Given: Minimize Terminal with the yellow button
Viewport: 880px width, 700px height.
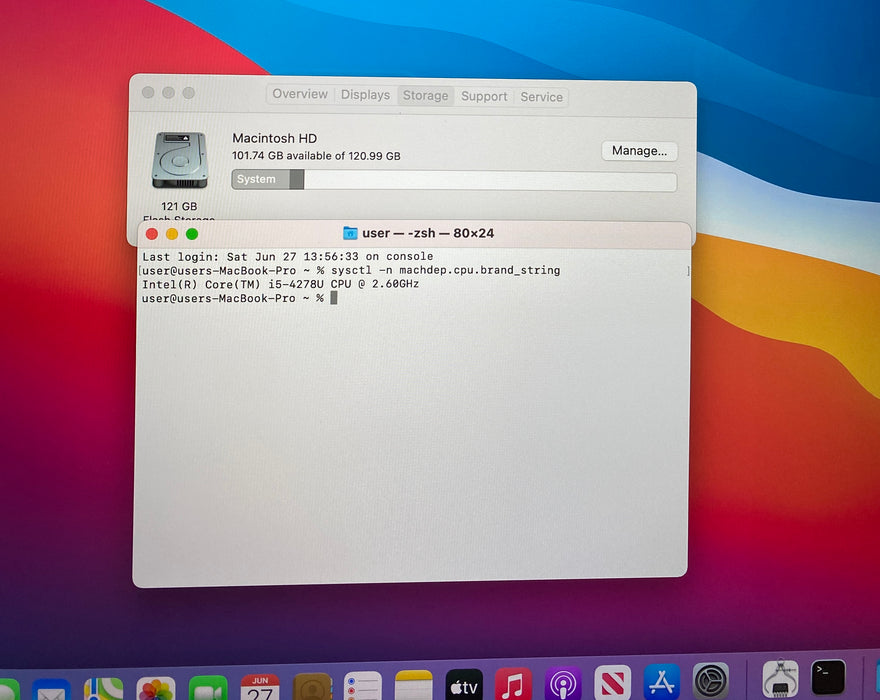Looking at the screenshot, I should point(172,234).
